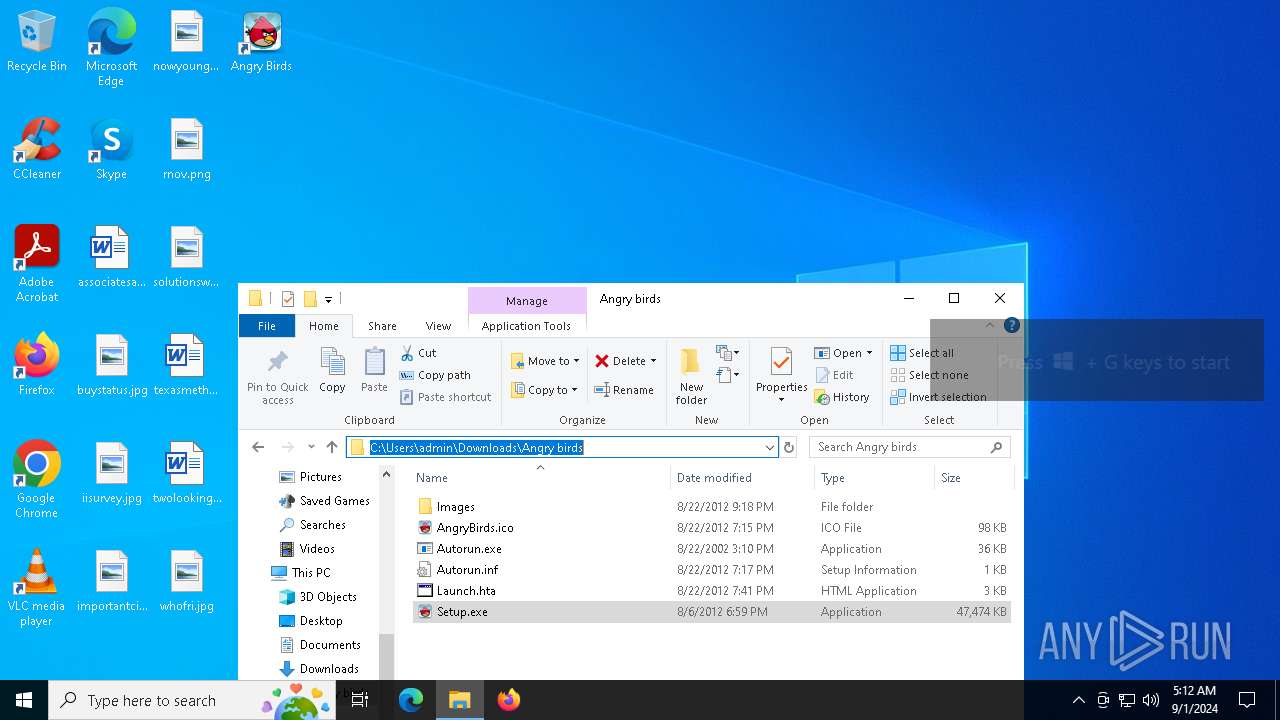Collapse the ribbon with chevron
1280x720 pixels.
click(990, 325)
